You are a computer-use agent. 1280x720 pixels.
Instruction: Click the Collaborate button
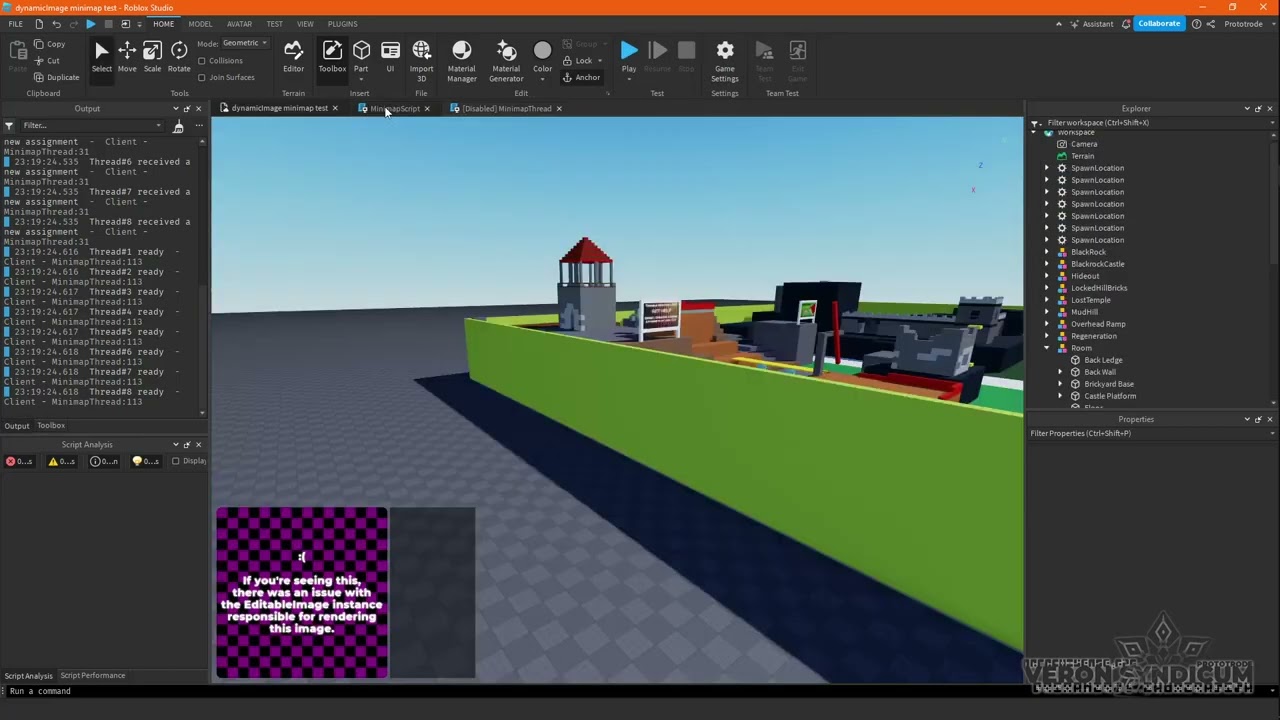click(x=1159, y=24)
